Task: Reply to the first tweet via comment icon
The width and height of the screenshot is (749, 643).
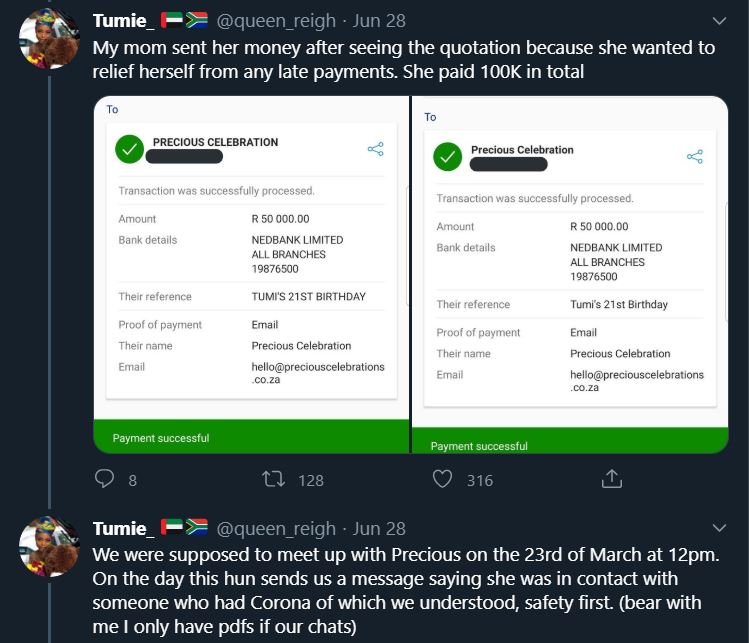Action: coord(105,479)
